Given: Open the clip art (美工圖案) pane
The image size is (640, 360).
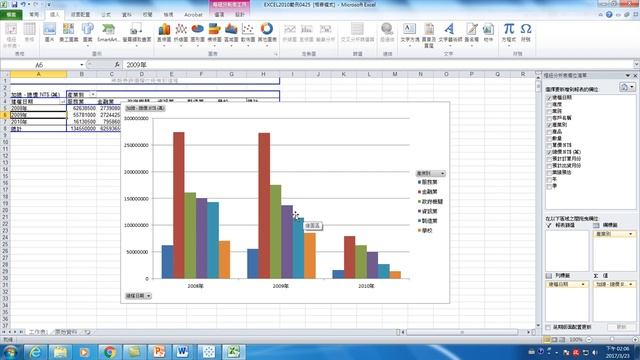Looking at the screenshot, I should (68, 32).
